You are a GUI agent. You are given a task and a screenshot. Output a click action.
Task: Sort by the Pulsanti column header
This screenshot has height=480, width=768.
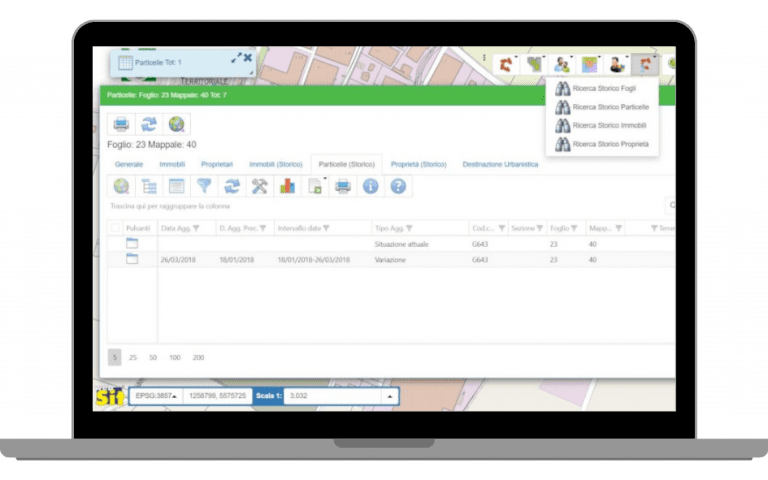138,228
